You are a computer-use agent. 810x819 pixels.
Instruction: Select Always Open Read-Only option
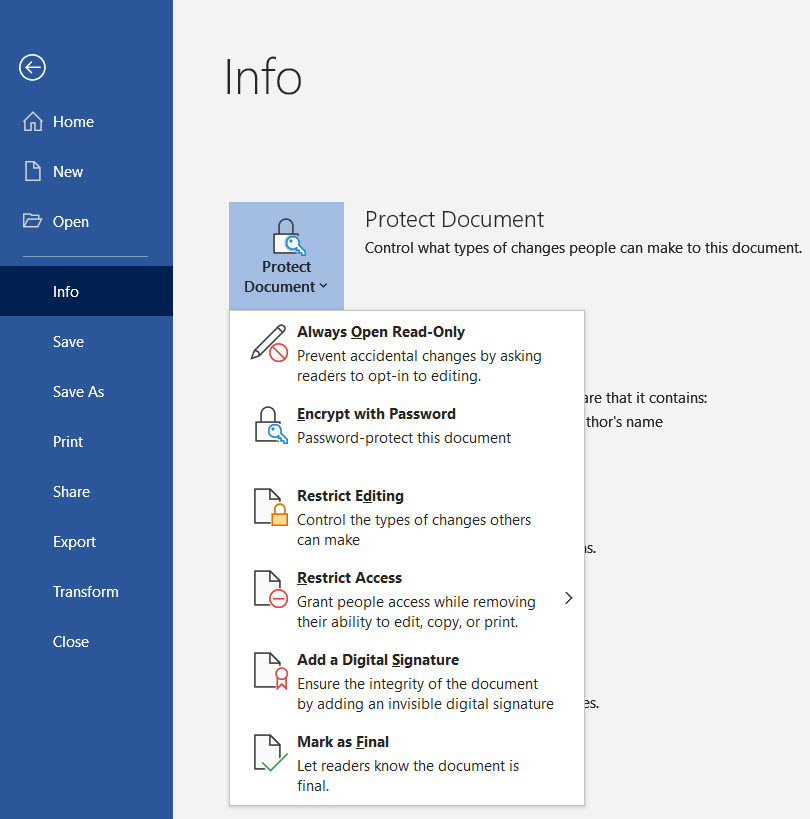pos(407,354)
